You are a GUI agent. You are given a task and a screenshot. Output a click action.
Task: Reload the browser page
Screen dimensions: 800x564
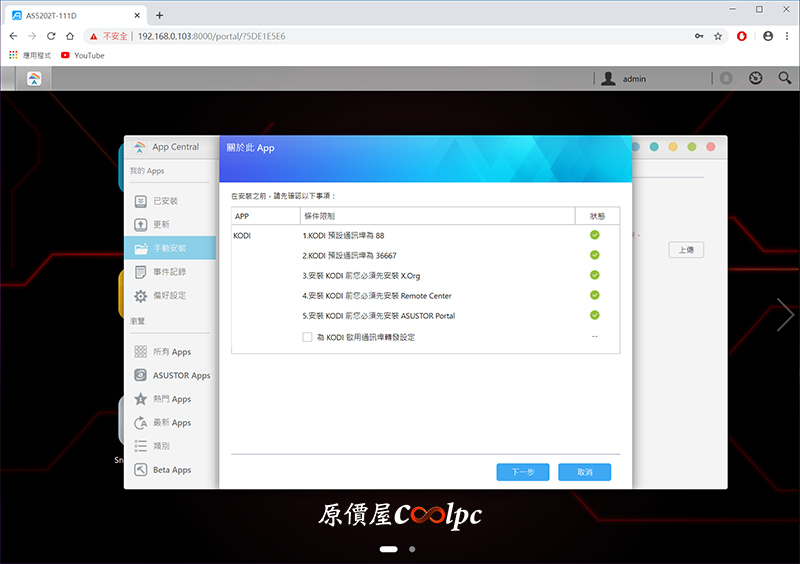(51, 36)
